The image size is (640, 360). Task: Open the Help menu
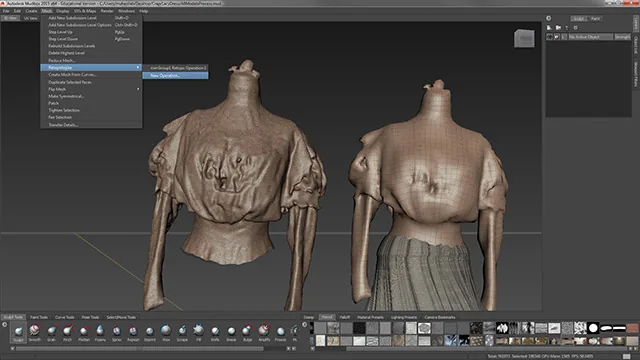[144, 11]
